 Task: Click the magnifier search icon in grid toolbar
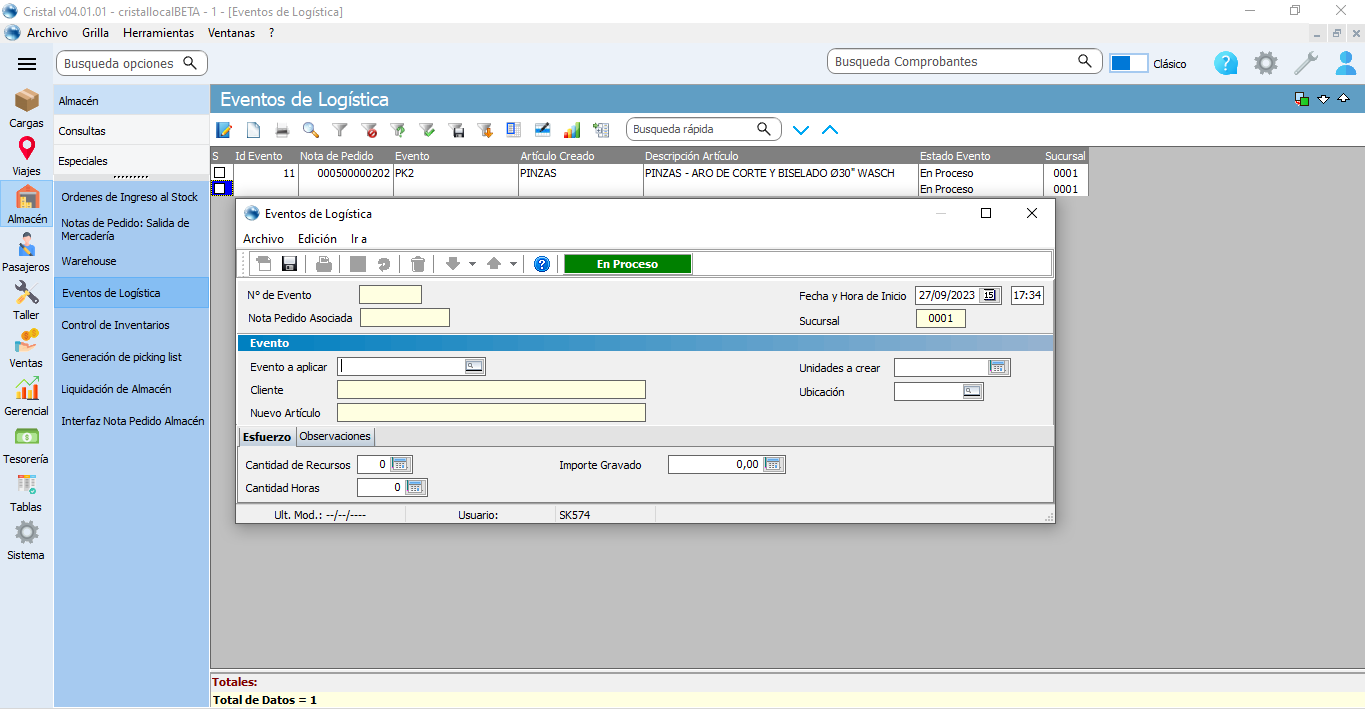311,130
